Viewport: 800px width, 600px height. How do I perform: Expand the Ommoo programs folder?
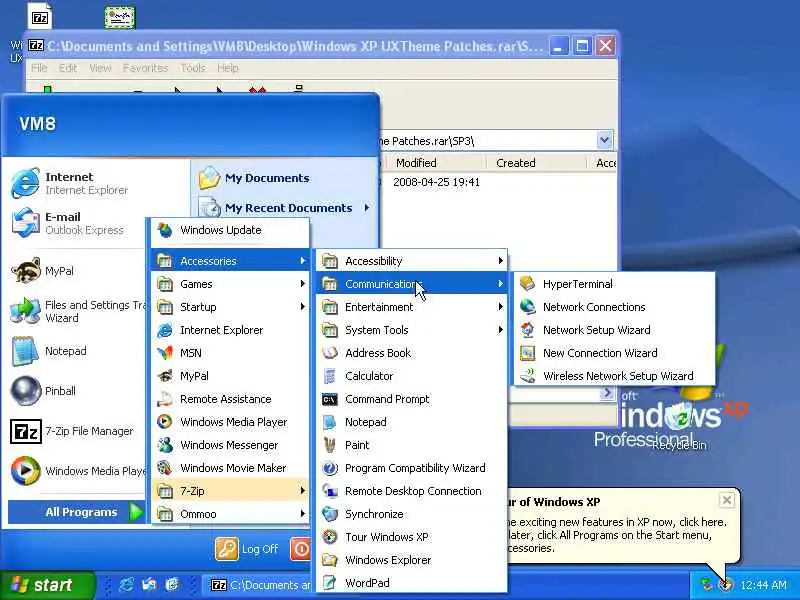pyautogui.click(x=231, y=514)
